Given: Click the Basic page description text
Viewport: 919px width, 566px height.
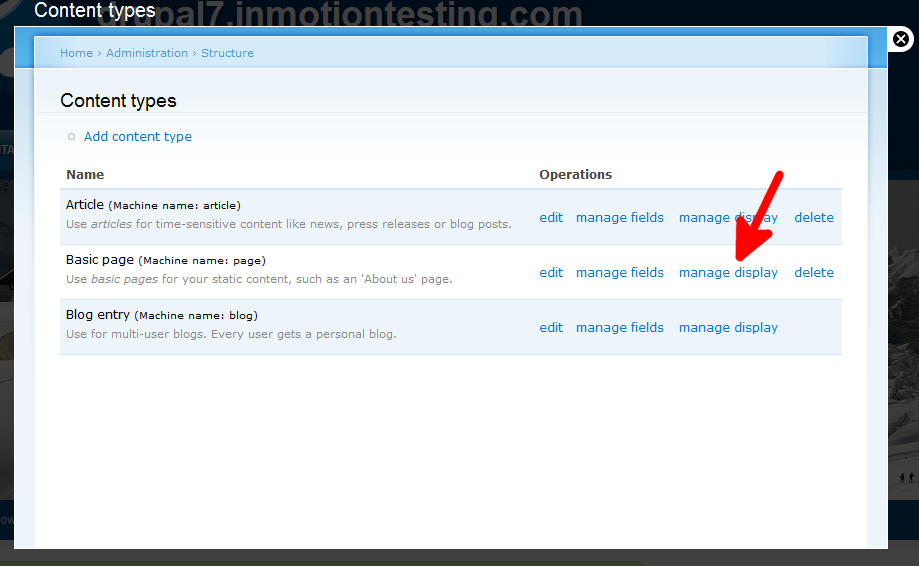Looking at the screenshot, I should click(x=259, y=279).
